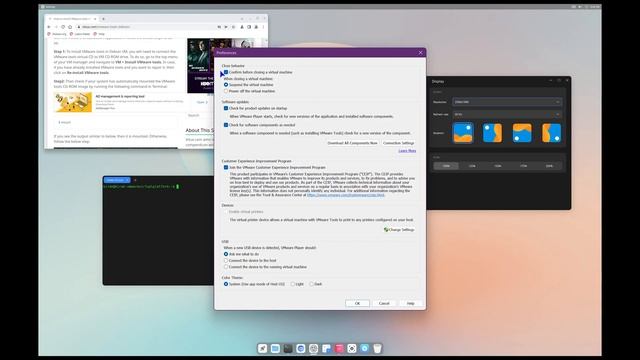
Task: Choose rotation thumbnail with dot top-left
Action: coord(492,133)
